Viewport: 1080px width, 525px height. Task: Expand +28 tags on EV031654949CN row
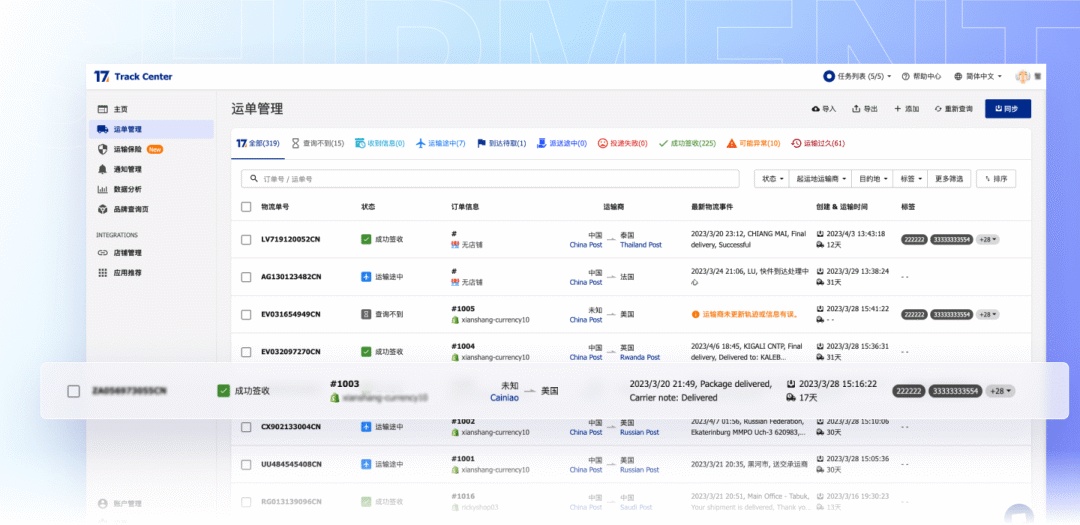(x=988, y=314)
